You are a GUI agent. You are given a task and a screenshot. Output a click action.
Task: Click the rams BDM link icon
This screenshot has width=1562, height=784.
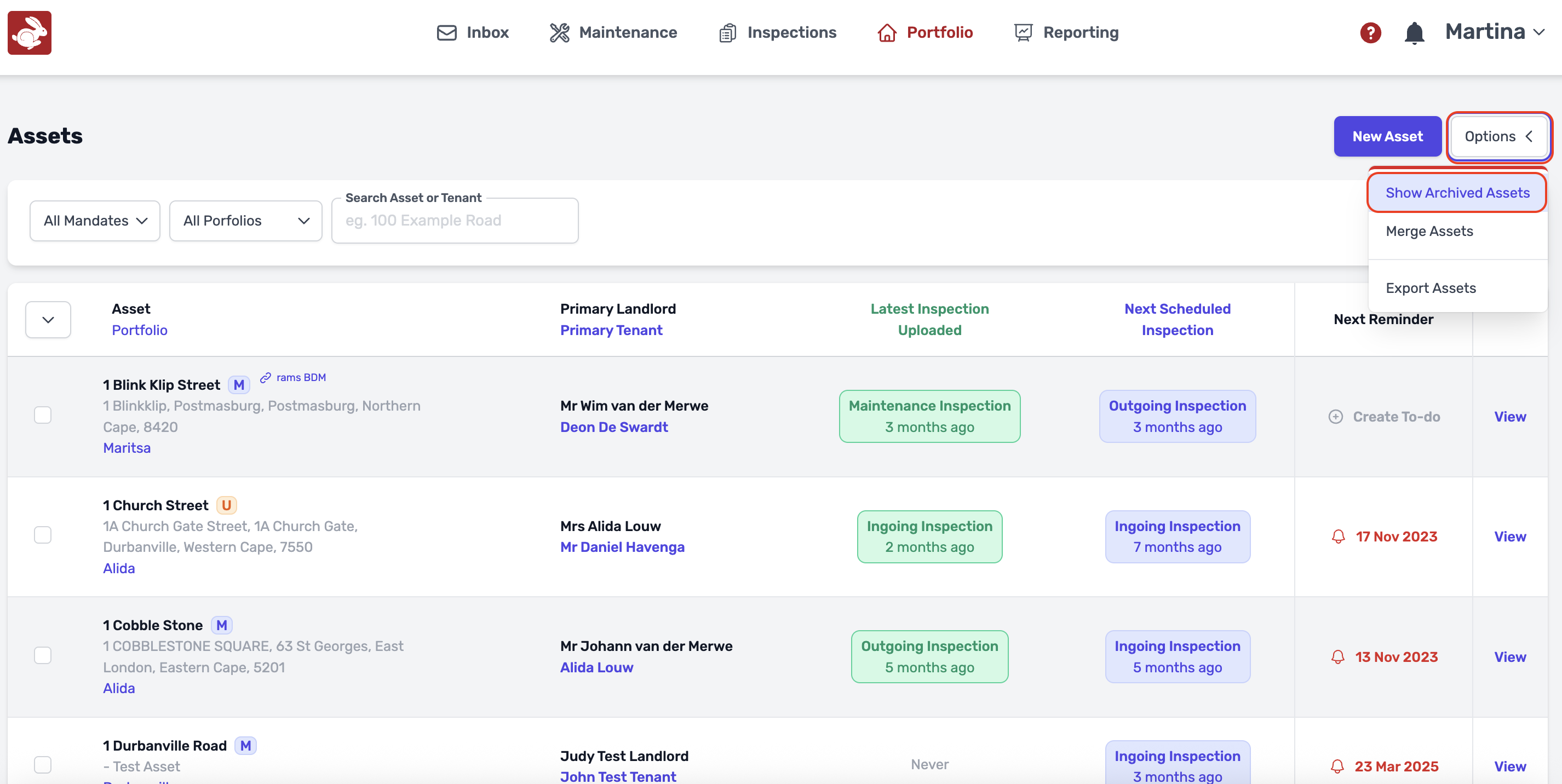pos(265,377)
